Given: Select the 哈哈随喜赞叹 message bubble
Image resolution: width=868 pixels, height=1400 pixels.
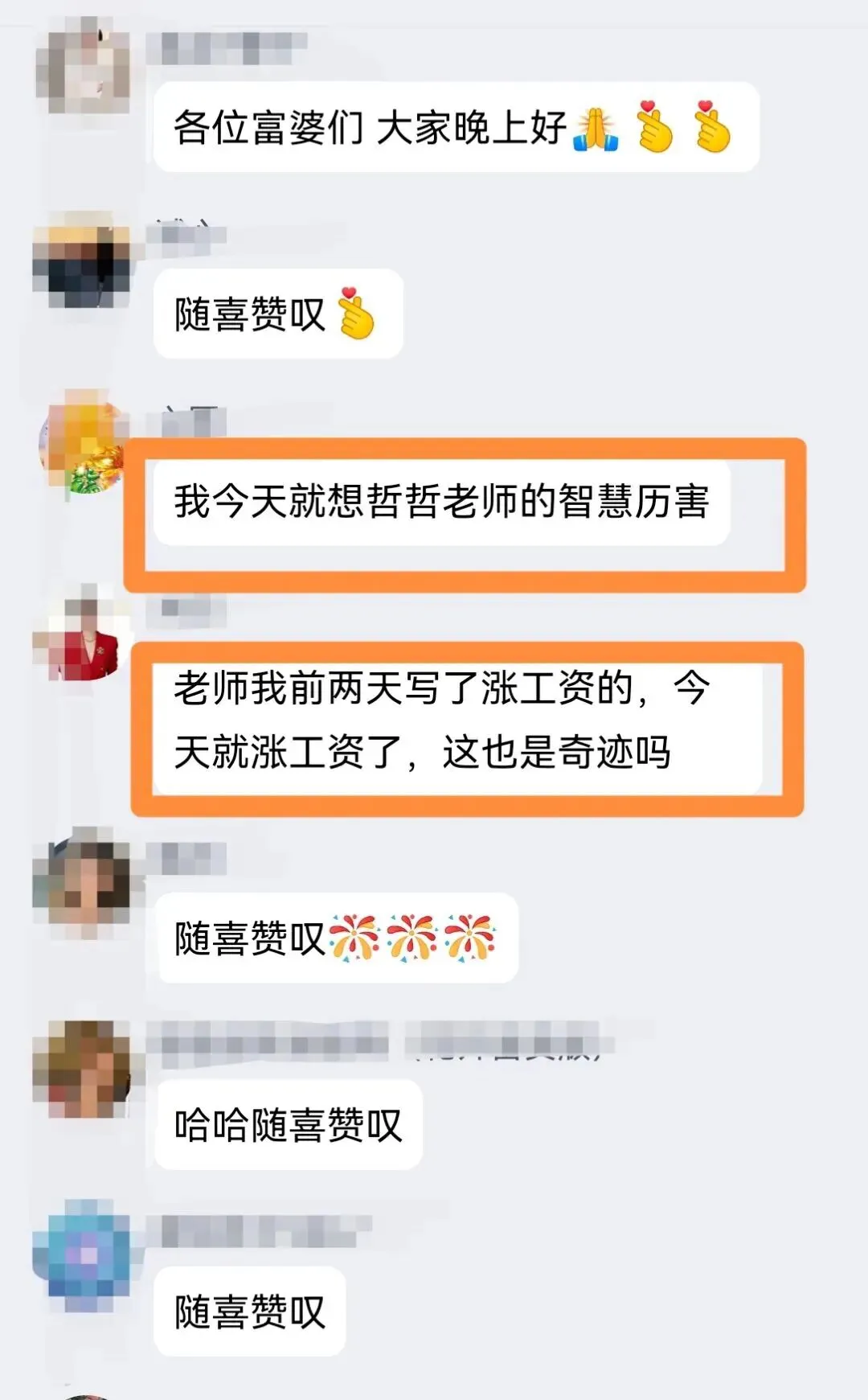Looking at the screenshot, I should coord(289,1124).
